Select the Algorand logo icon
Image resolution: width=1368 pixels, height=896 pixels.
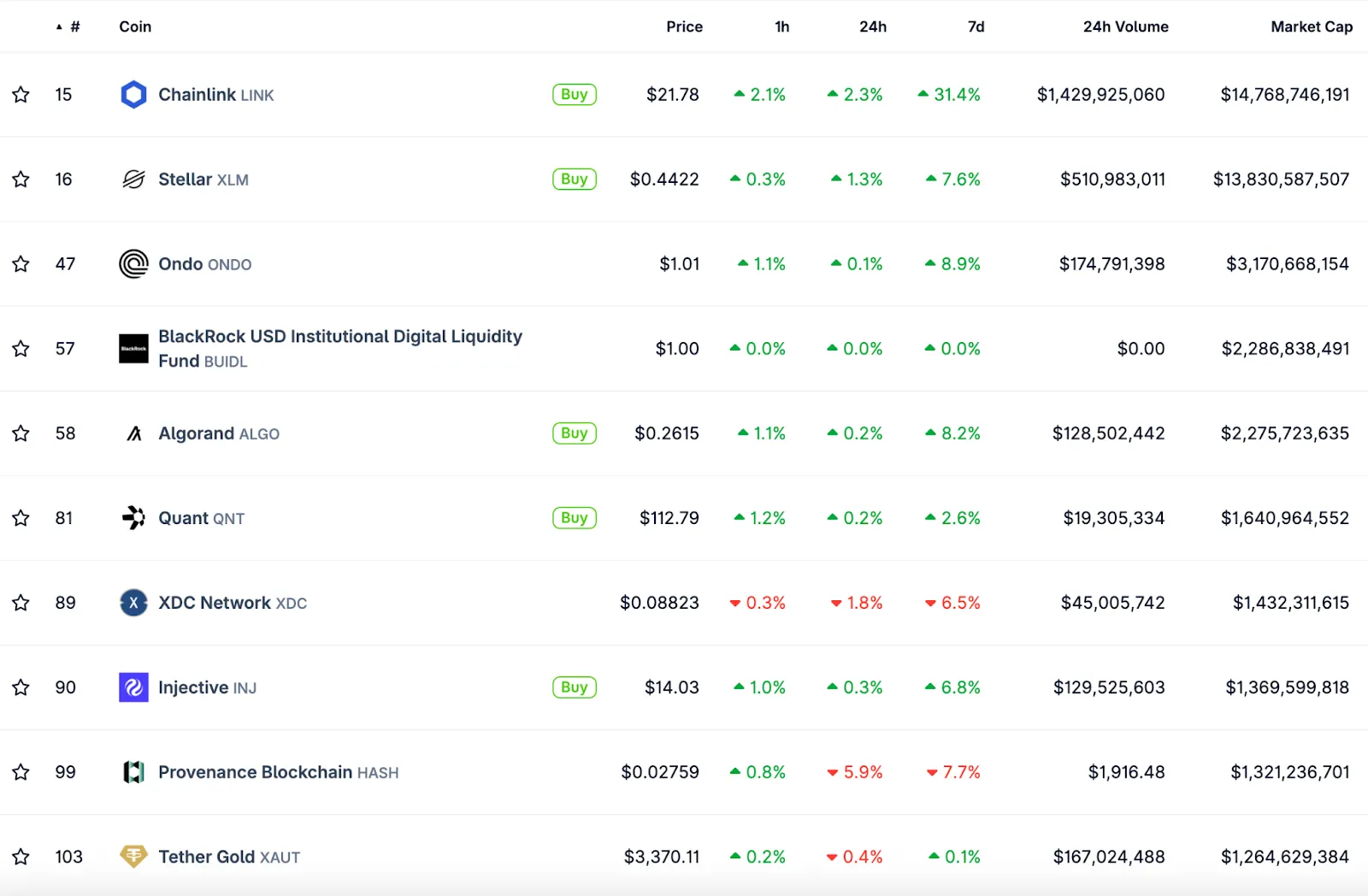click(x=133, y=433)
